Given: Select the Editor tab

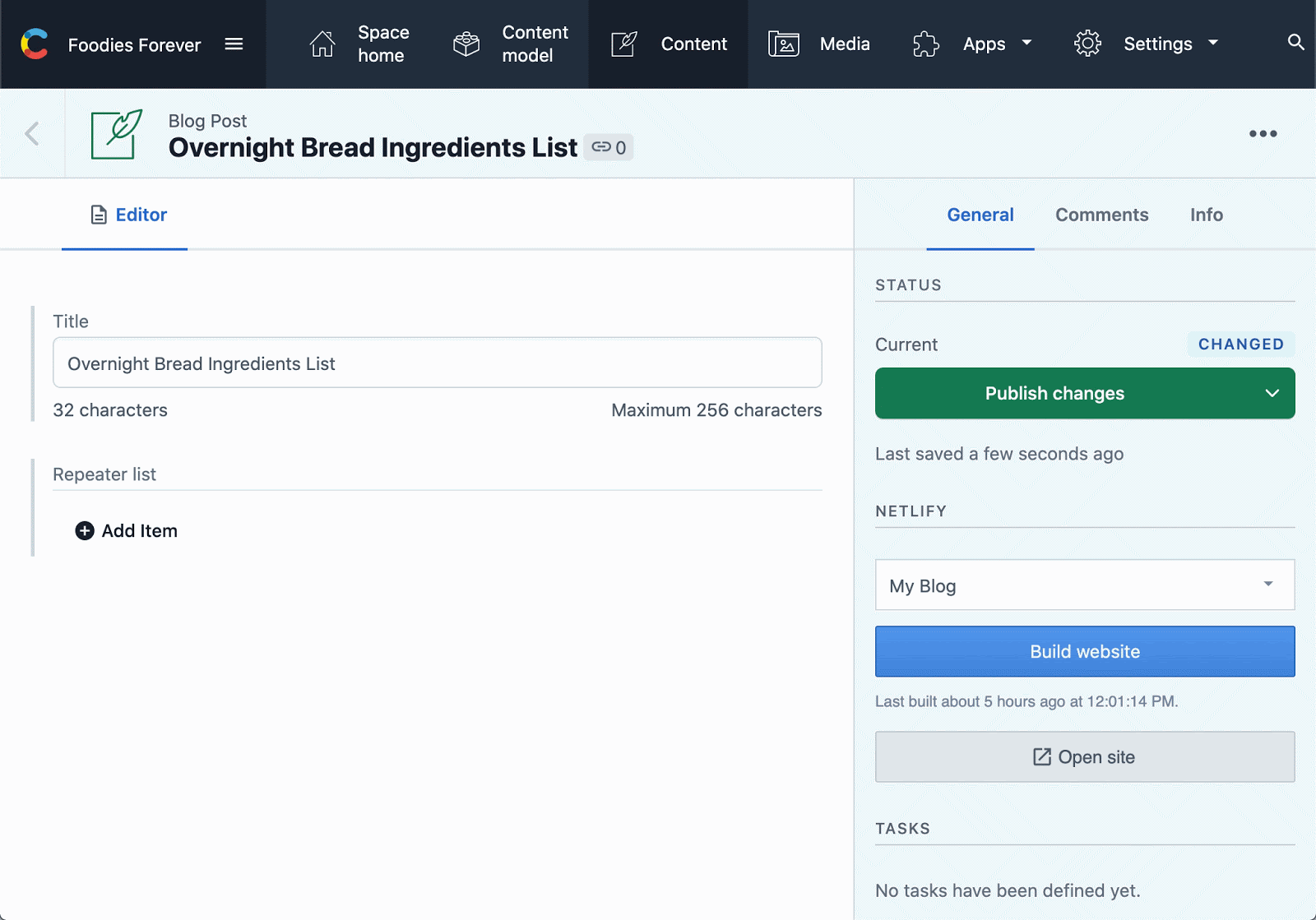Looking at the screenshot, I should (125, 215).
